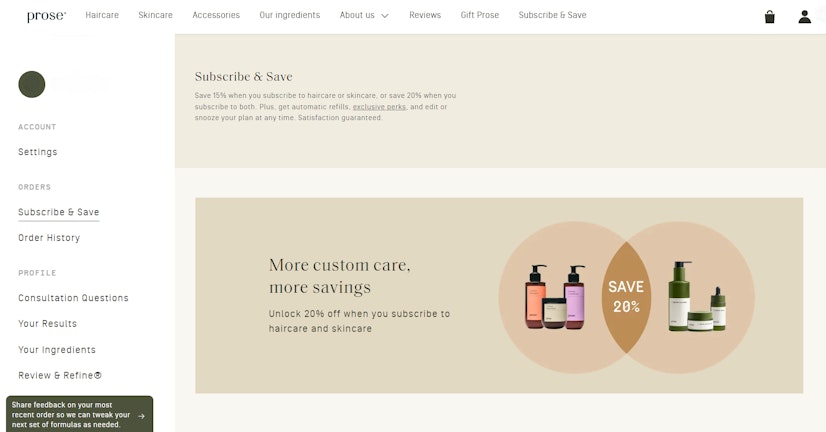Open Our ingredients page
Image resolution: width=826 pixels, height=432 pixels.
[x=290, y=15]
